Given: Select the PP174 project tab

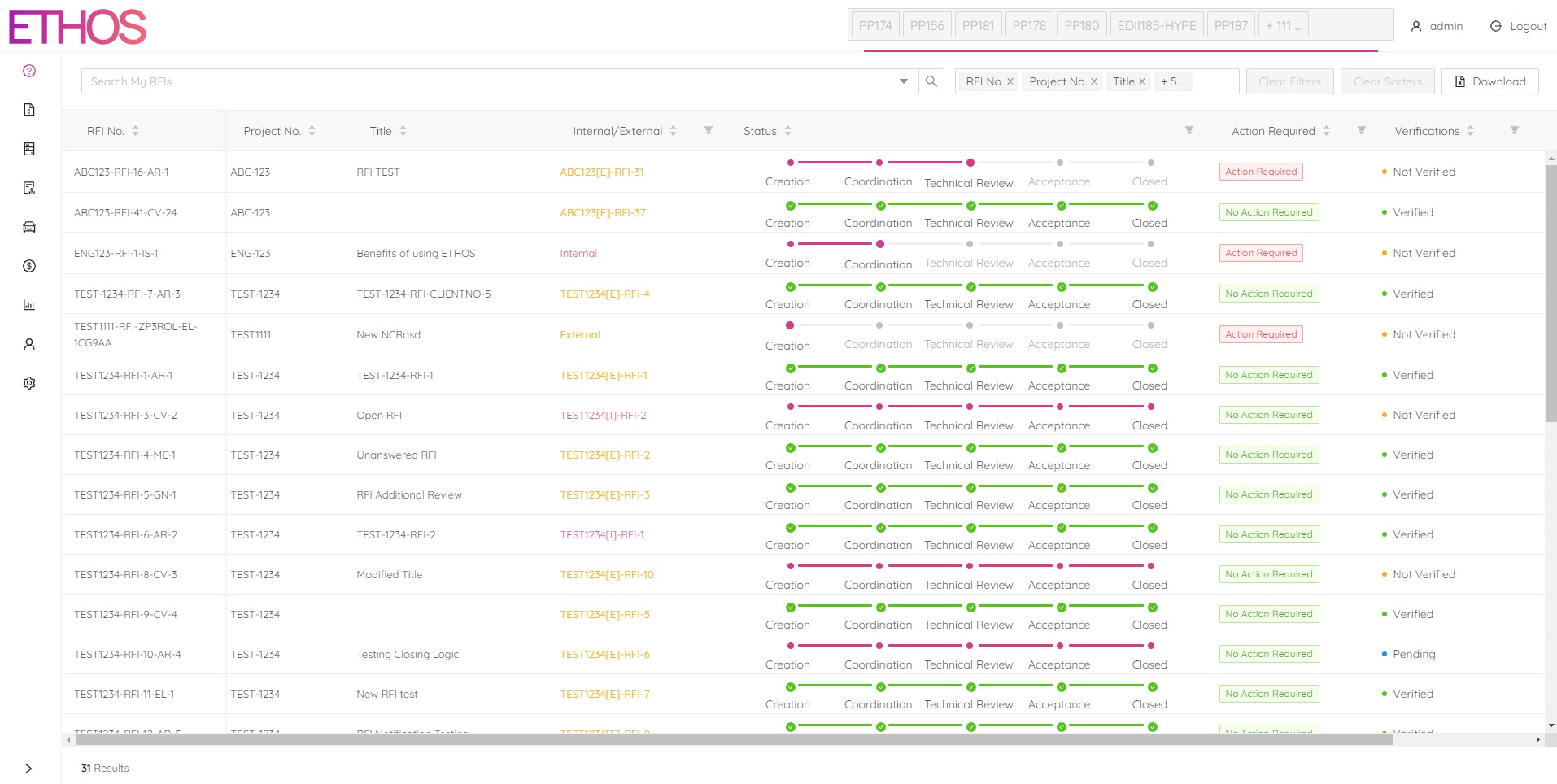Looking at the screenshot, I should click(875, 25).
